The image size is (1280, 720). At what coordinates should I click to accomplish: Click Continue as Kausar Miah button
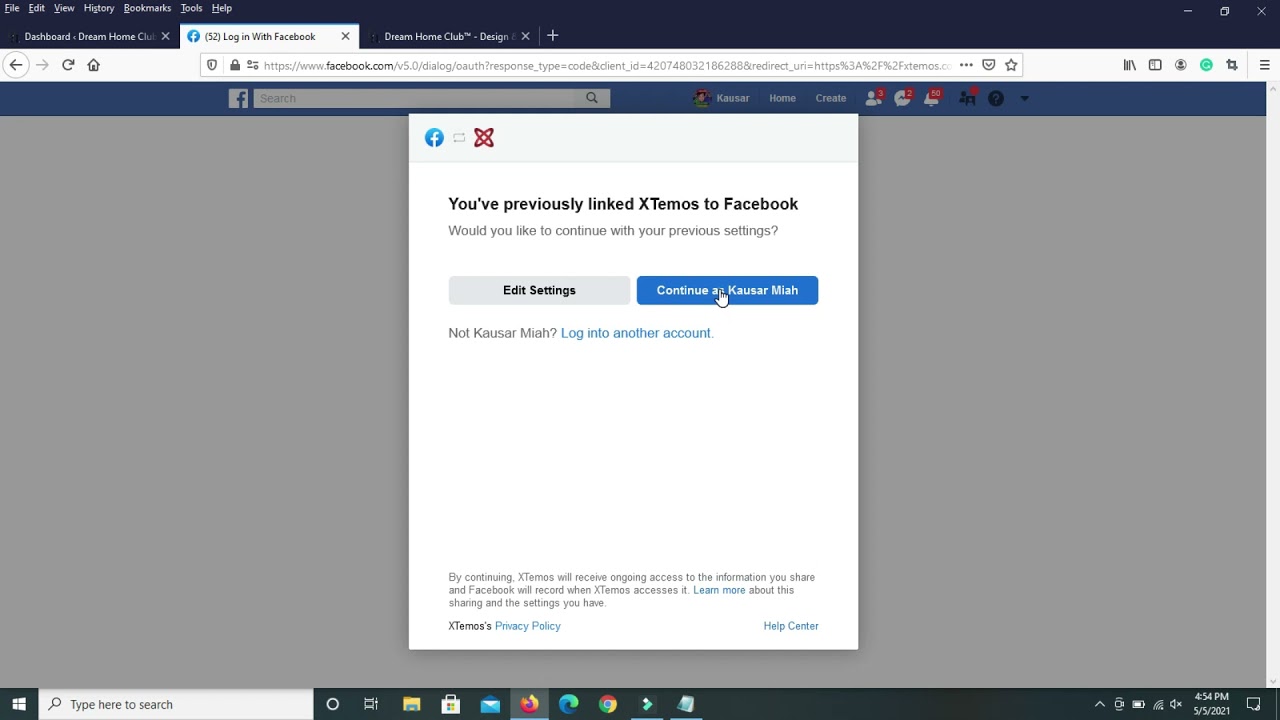click(727, 290)
